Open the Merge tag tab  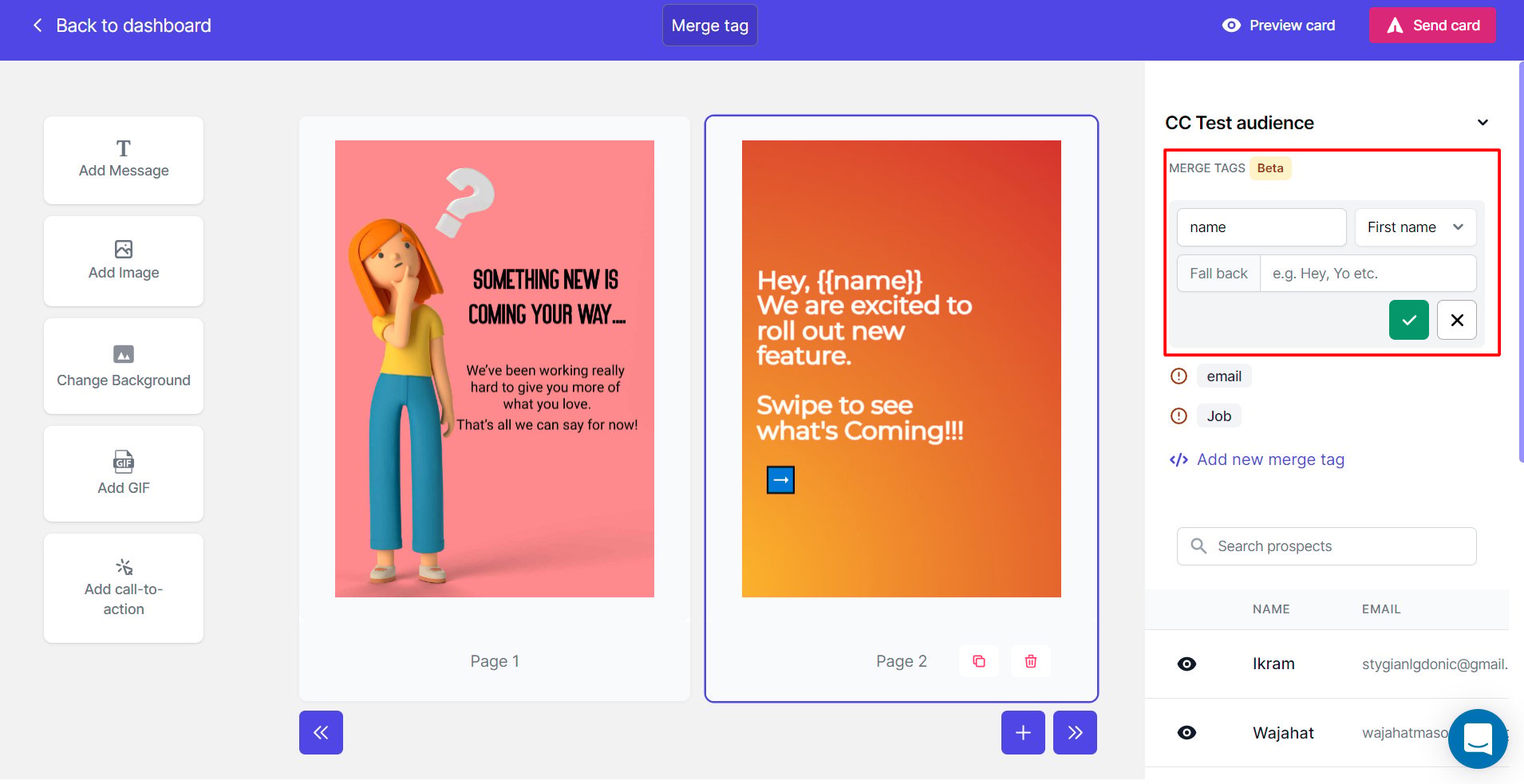pos(710,26)
